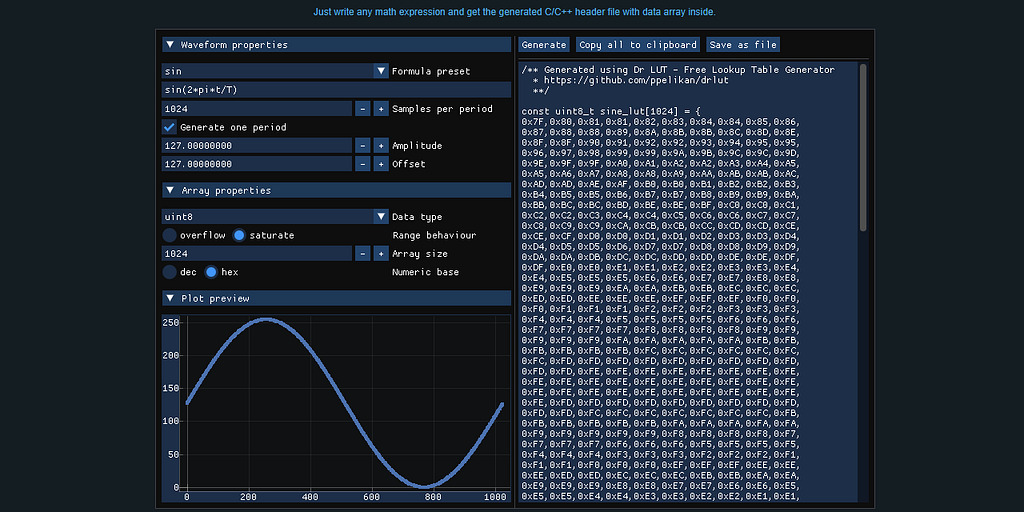Click the output code vertical scrollbar
The width and height of the screenshot is (1024, 512).
point(863,148)
